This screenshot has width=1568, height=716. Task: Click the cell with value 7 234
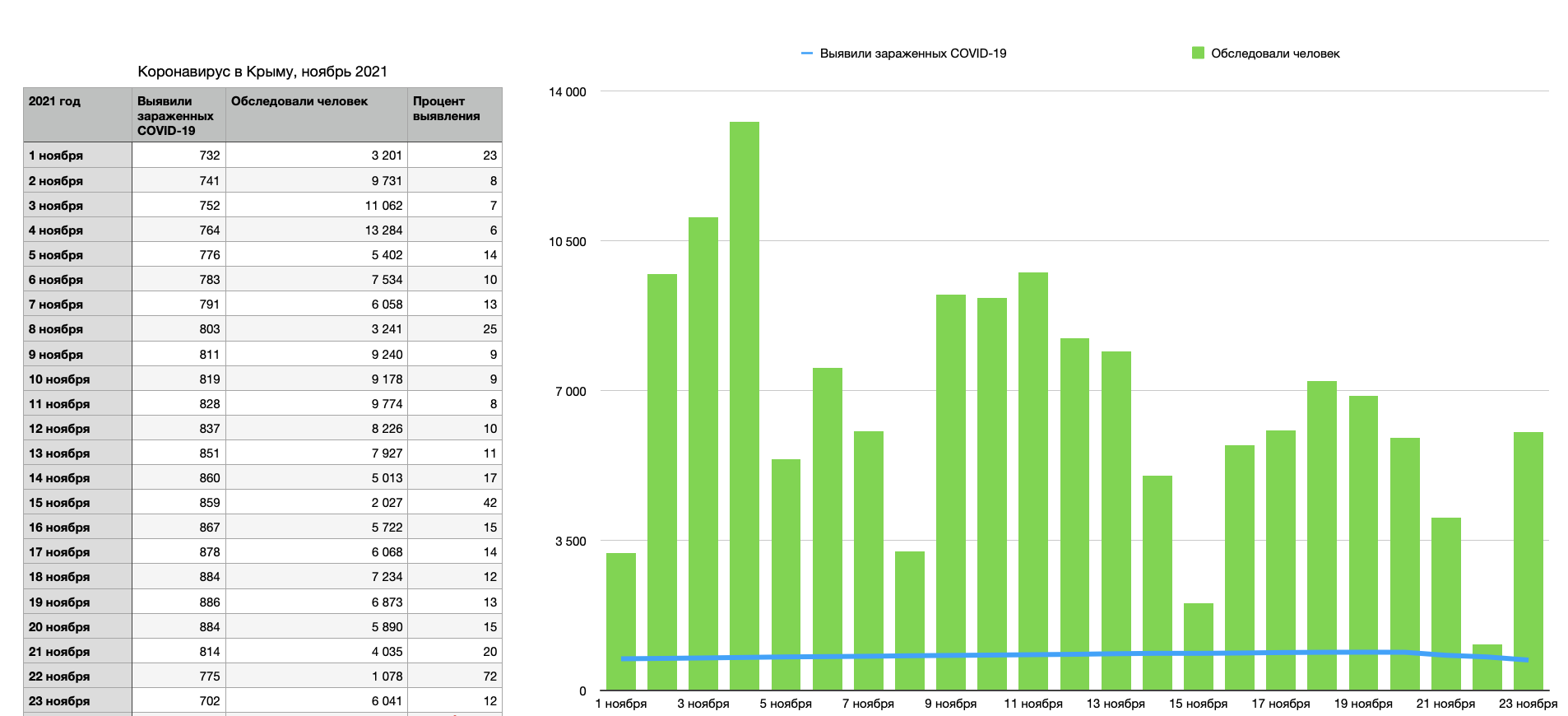[x=317, y=577]
